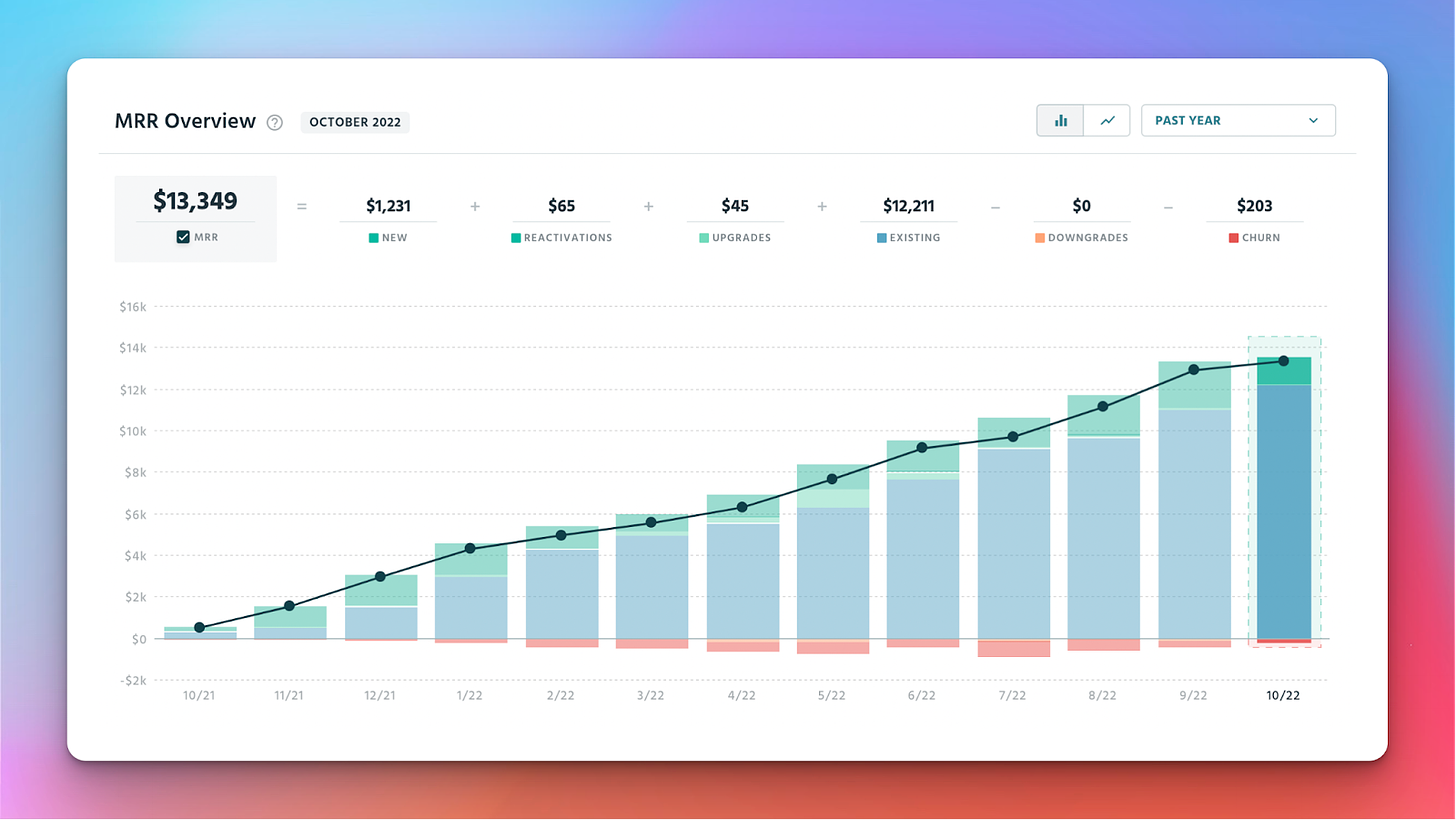Click the Downgrades legend swatch

[x=1040, y=238]
